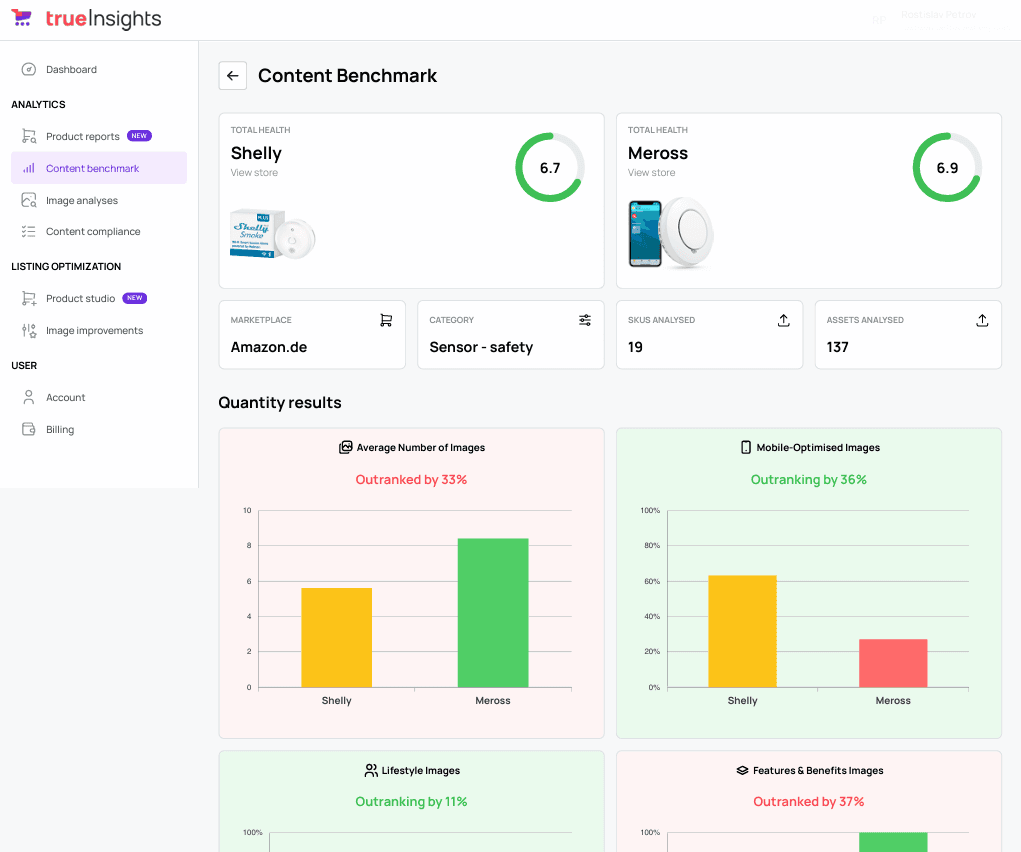The height and width of the screenshot is (852, 1021).
Task: Click the Account person icon
Action: coord(29,397)
